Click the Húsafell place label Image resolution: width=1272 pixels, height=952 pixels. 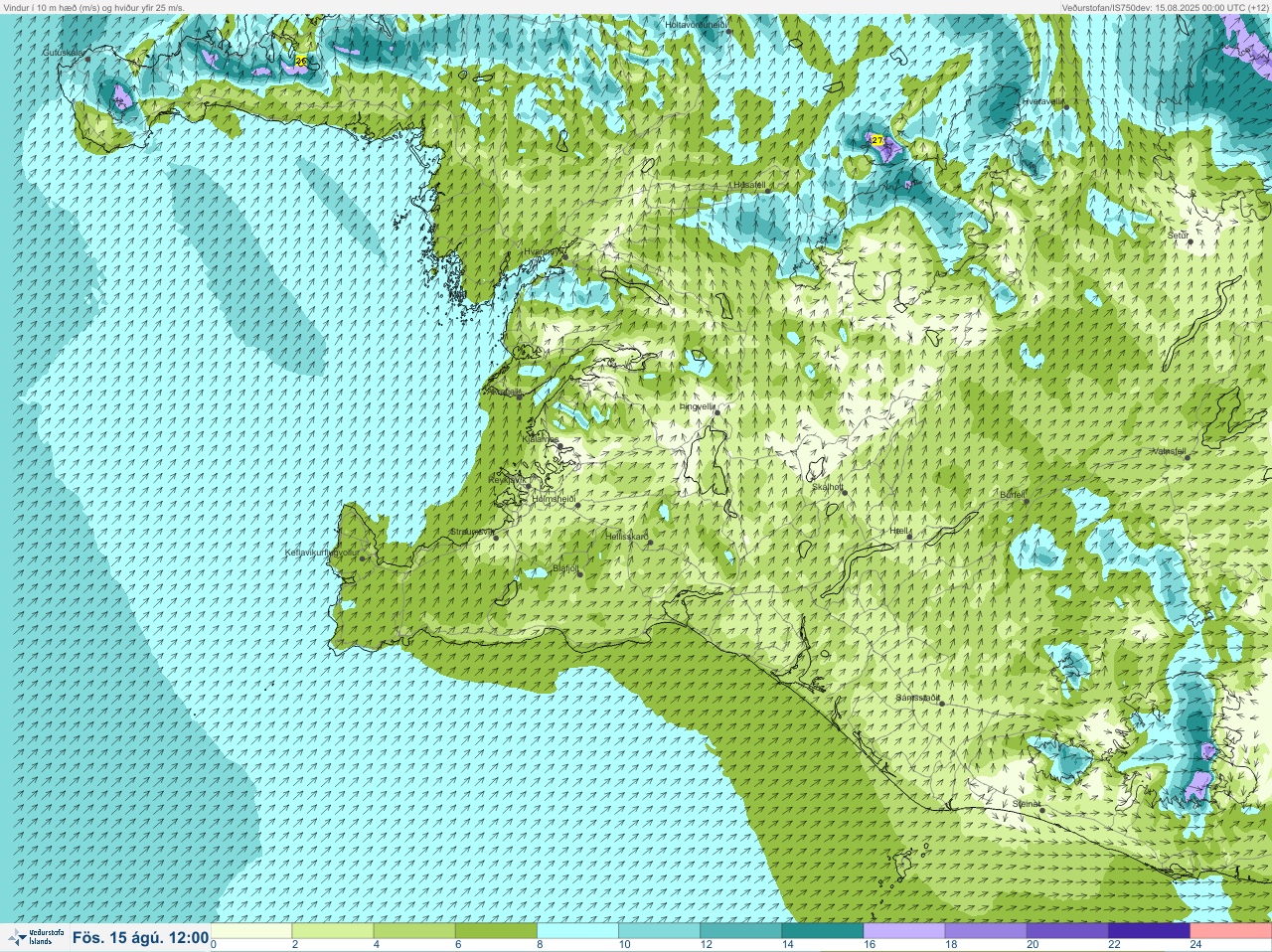748,186
